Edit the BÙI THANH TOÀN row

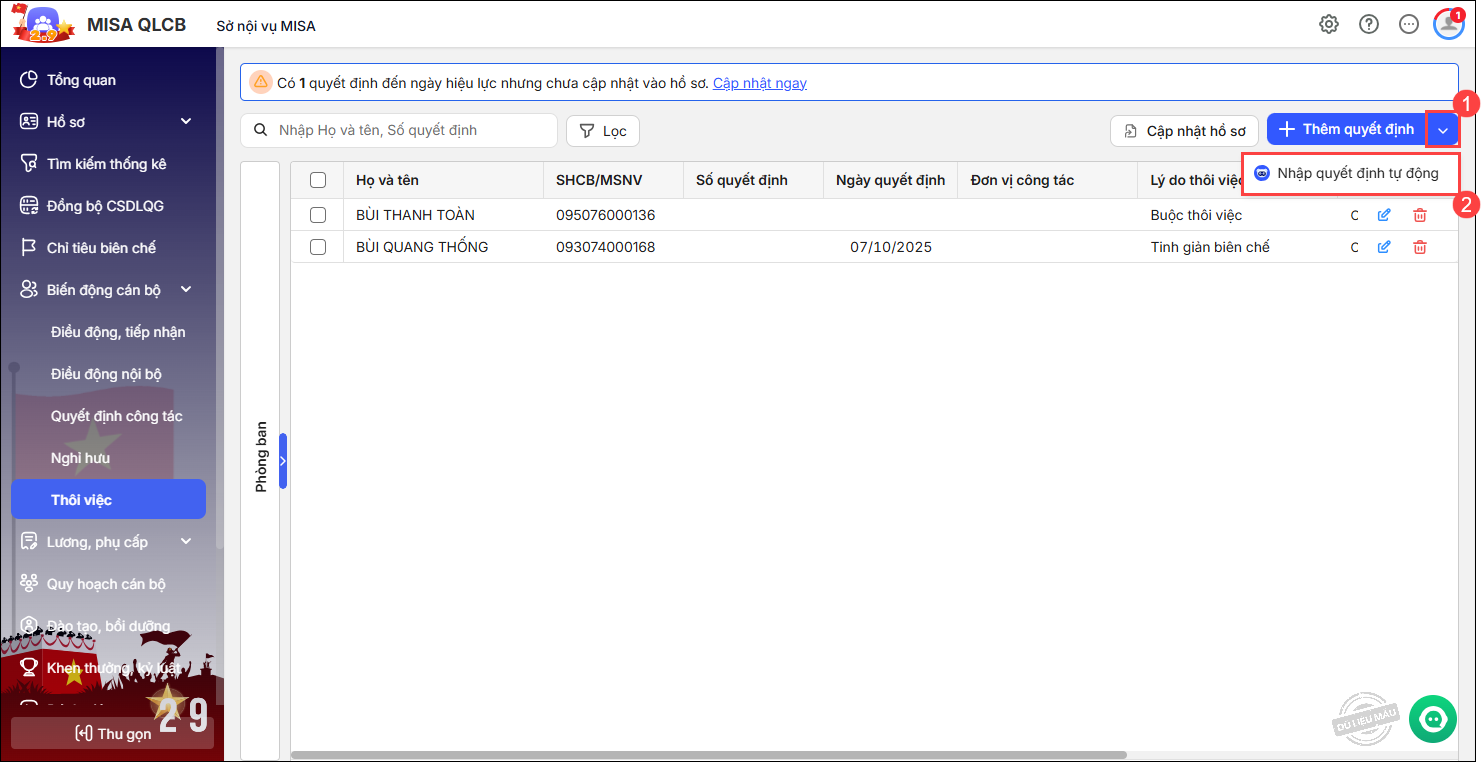1384,215
